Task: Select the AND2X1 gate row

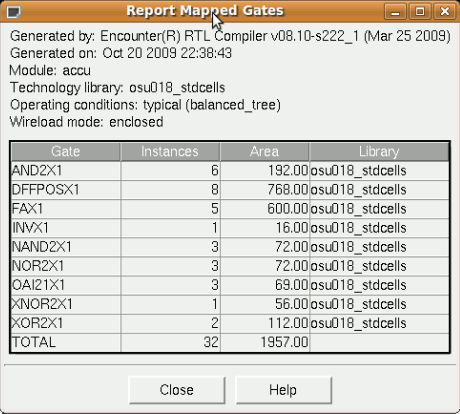Action: click(x=230, y=171)
